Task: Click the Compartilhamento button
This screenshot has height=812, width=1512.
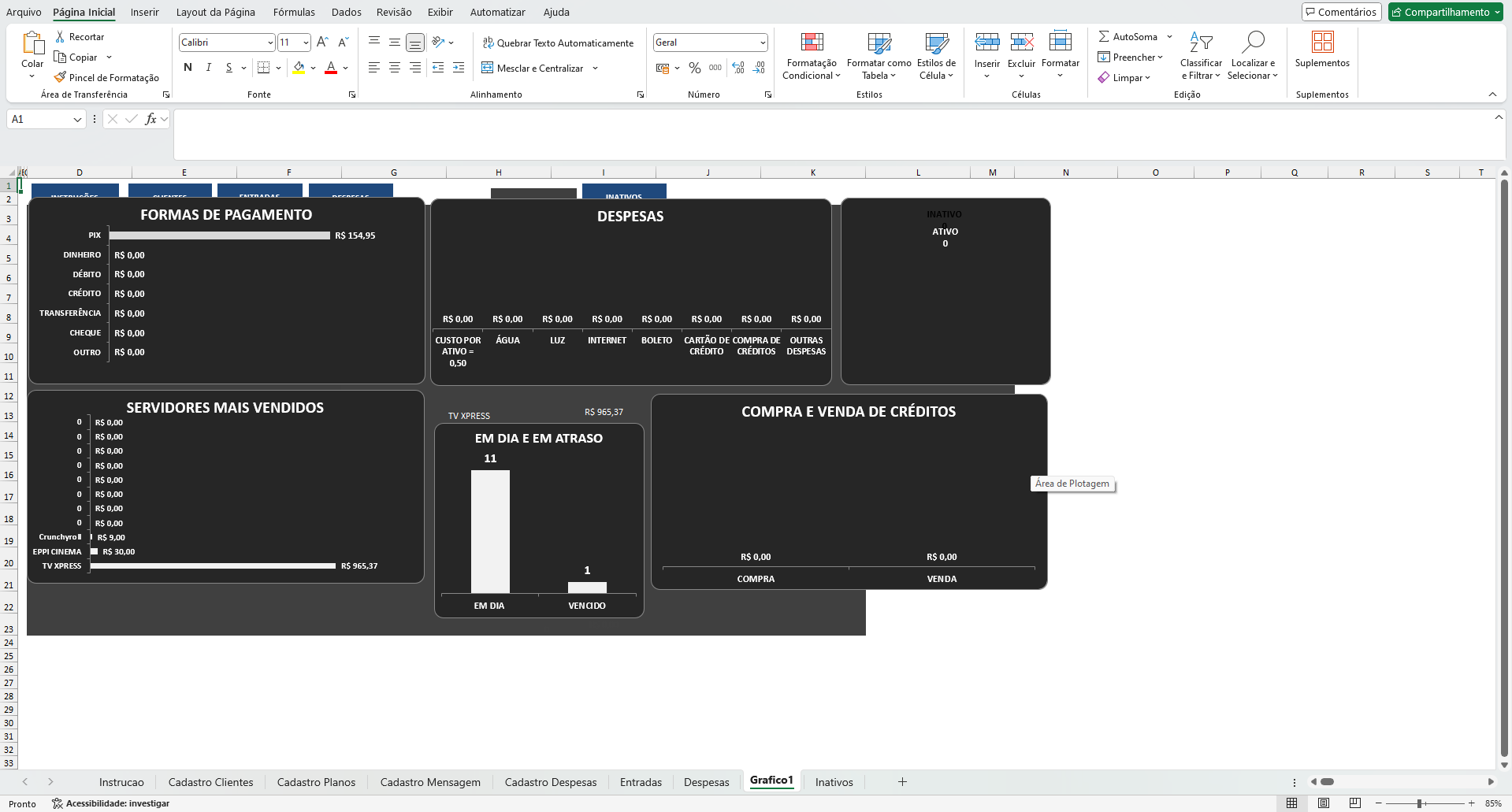Action: pyautogui.click(x=1445, y=12)
